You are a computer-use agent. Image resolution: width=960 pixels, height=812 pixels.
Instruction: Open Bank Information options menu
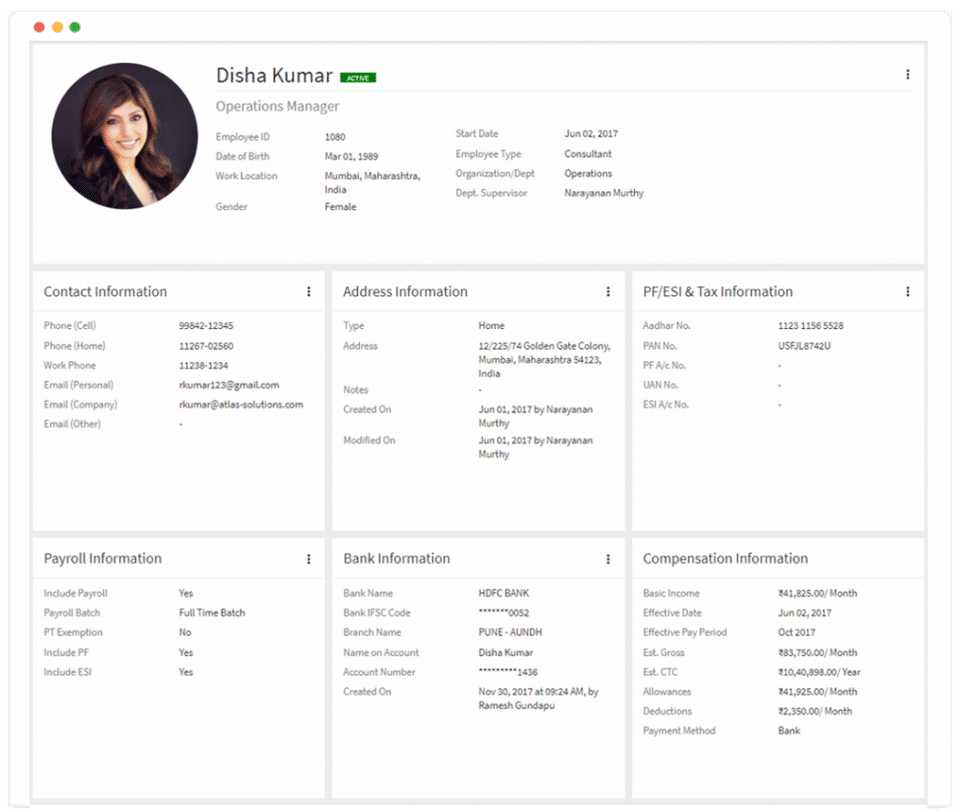pyautogui.click(x=607, y=559)
